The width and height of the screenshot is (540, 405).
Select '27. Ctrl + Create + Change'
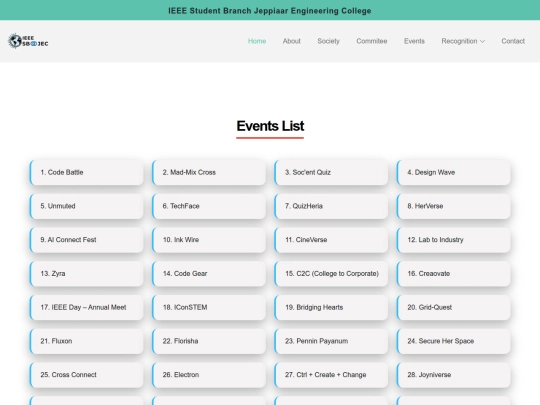tap(331, 375)
